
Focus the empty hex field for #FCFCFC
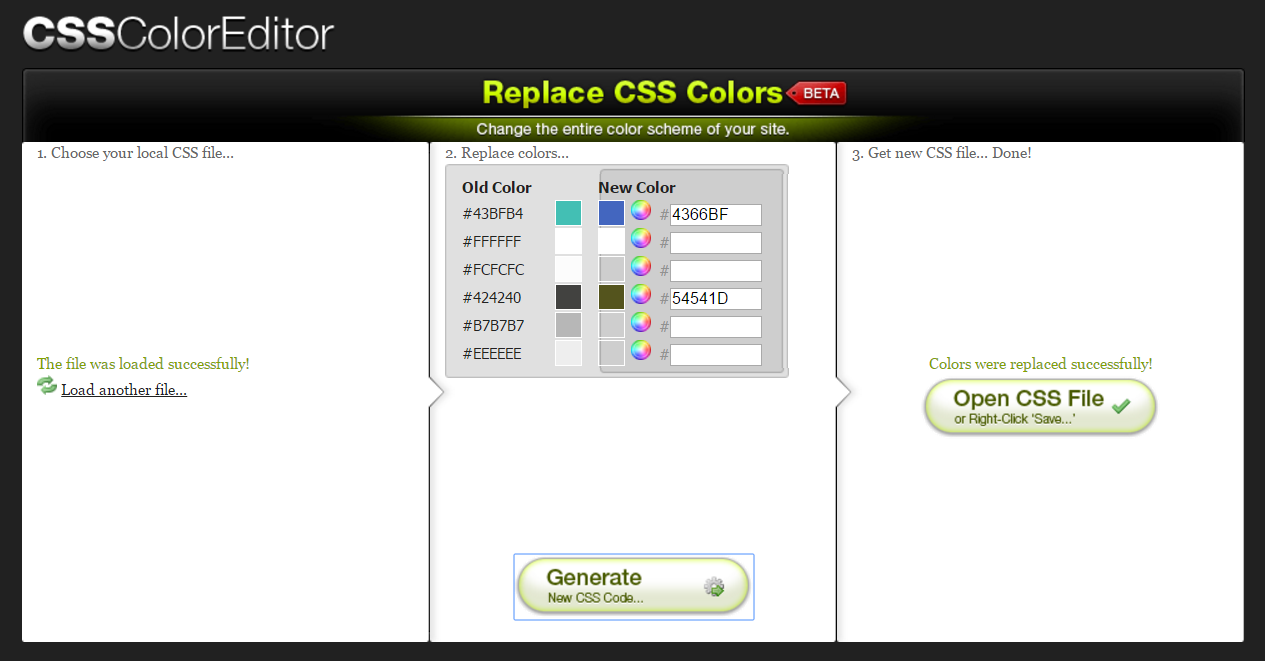[x=716, y=271]
